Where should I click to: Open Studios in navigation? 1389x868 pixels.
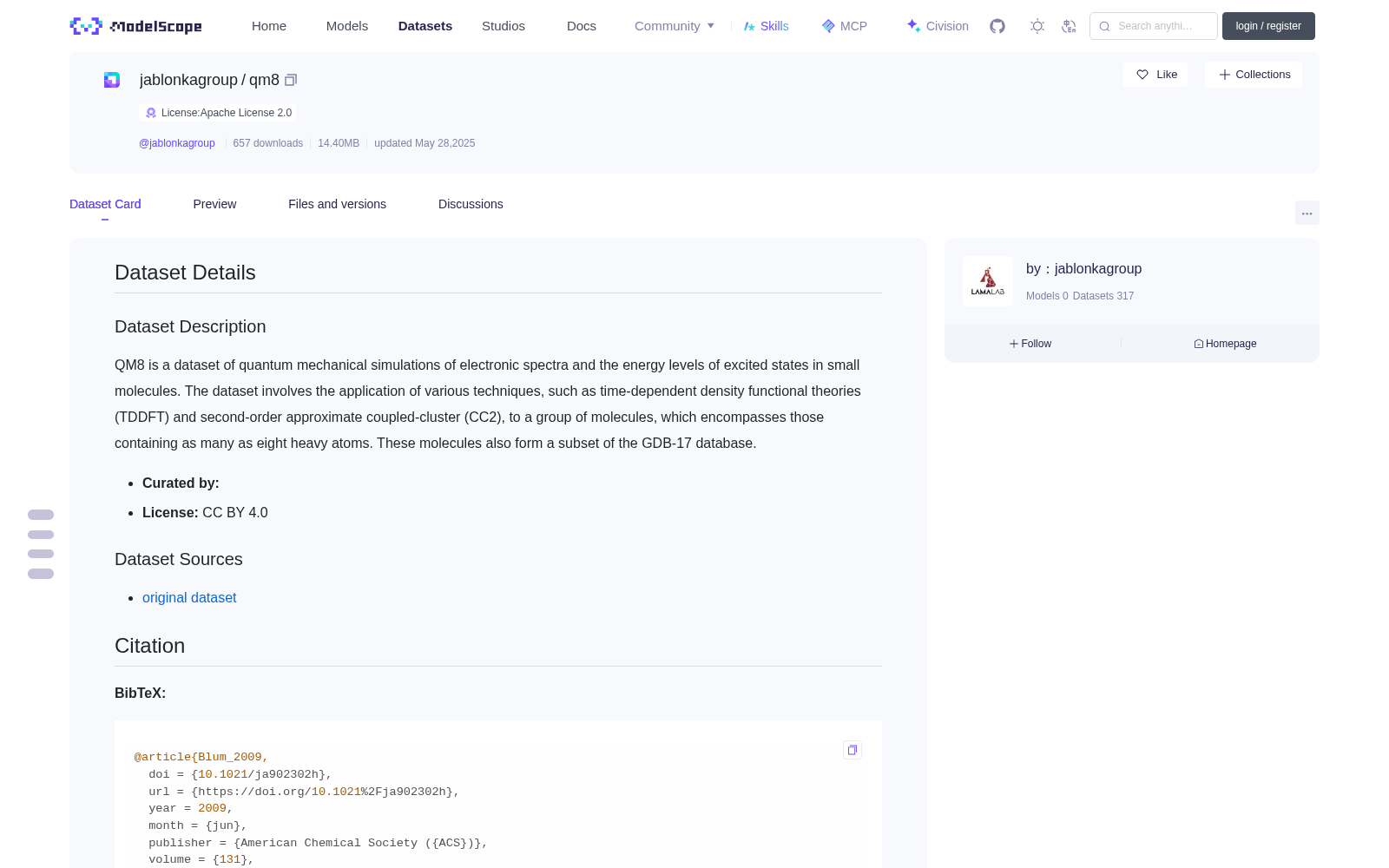(x=504, y=26)
